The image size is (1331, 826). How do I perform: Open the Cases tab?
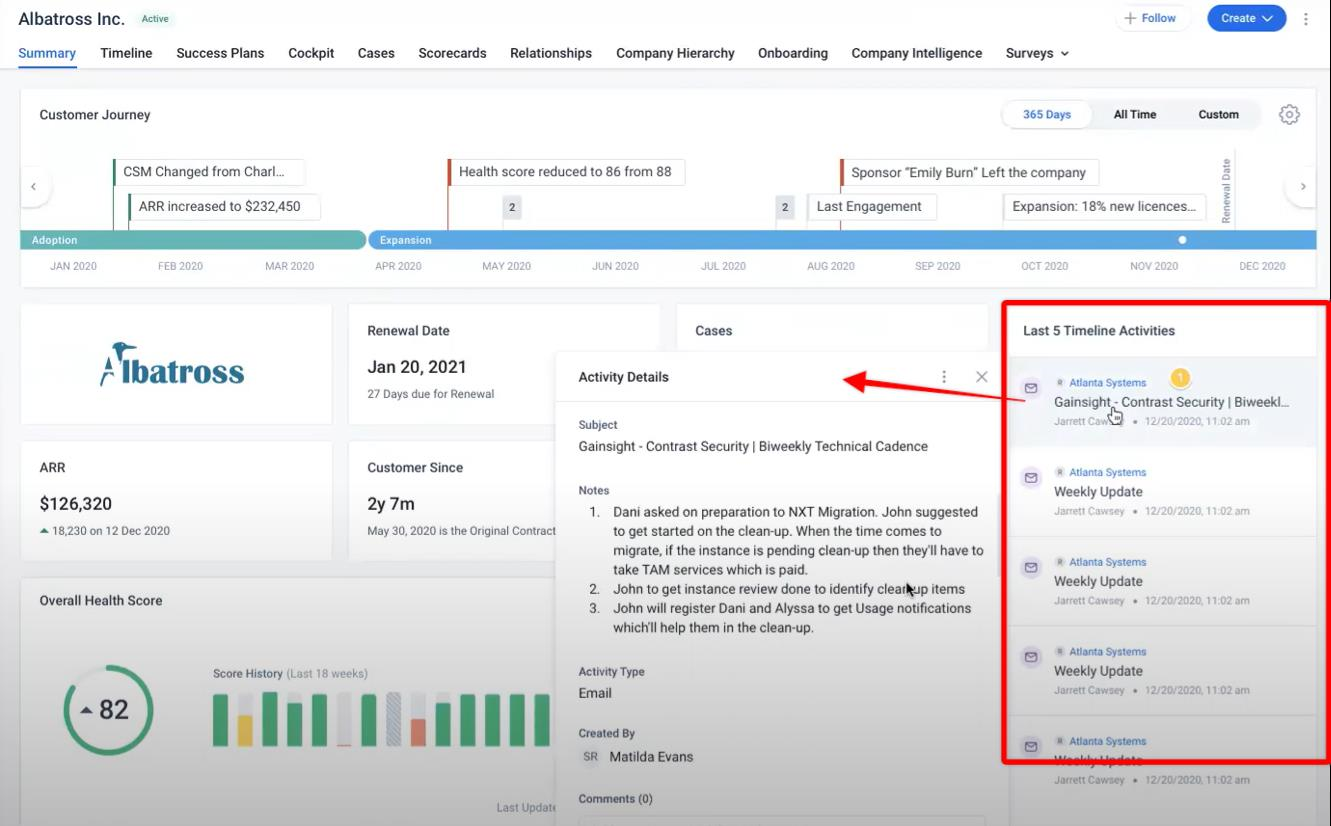coord(376,53)
